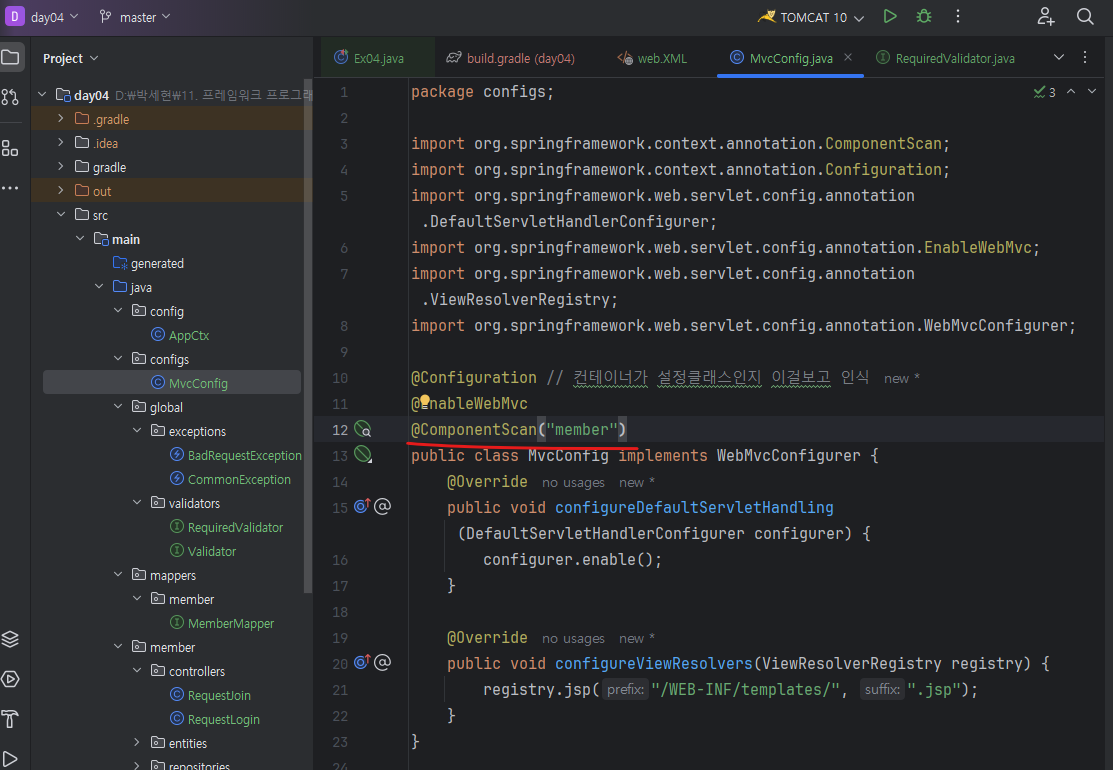Click the gutter bean icon on line 12
The height and width of the screenshot is (770, 1113).
coord(362,429)
